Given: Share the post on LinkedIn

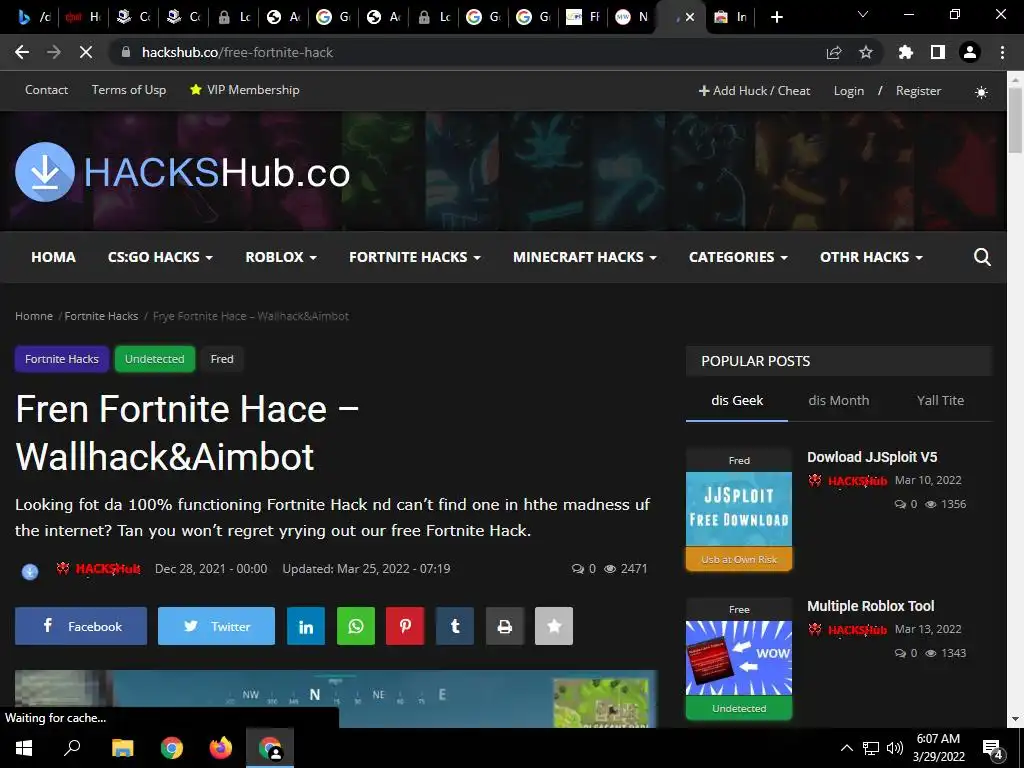Looking at the screenshot, I should coord(306,626).
